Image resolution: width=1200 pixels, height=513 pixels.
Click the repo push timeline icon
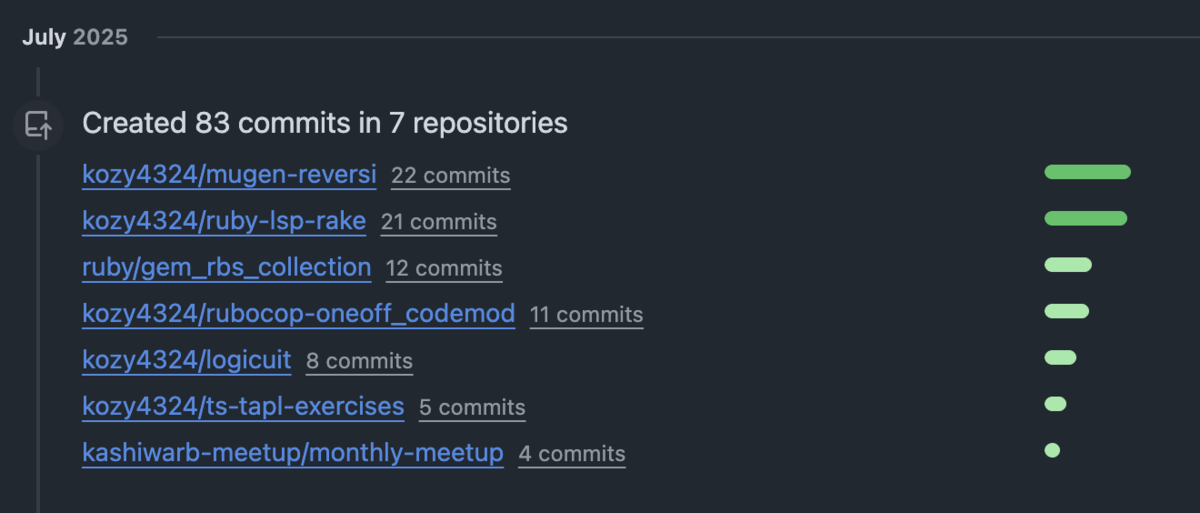pyautogui.click(x=38, y=126)
